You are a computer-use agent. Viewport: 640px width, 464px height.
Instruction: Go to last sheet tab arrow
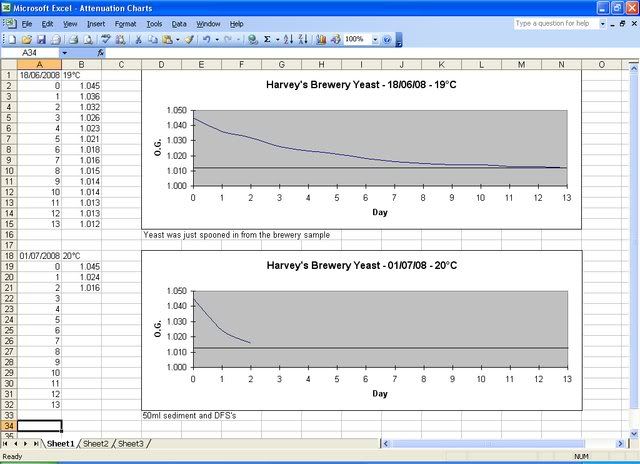coord(36,444)
